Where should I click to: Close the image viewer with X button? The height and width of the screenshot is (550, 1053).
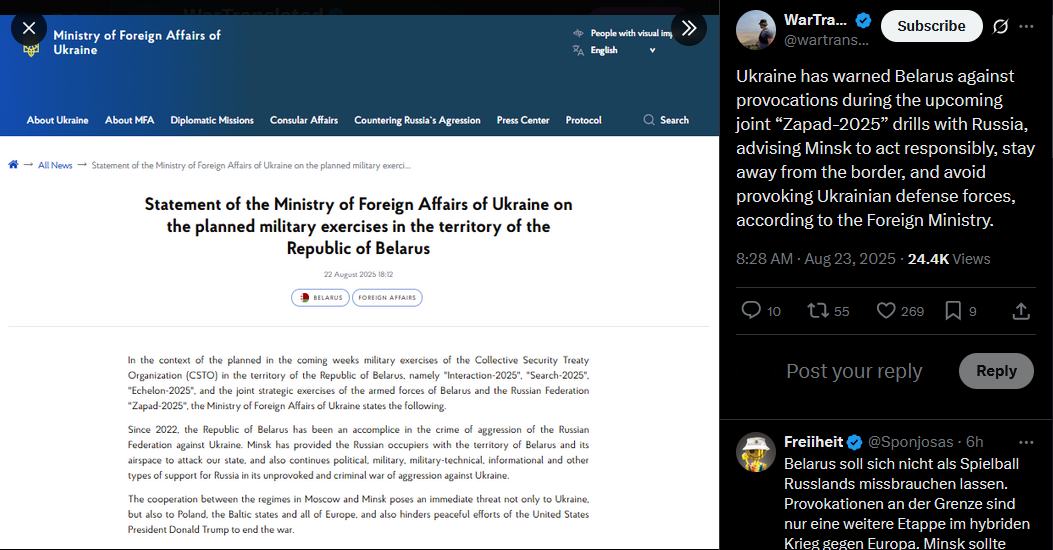pyautogui.click(x=29, y=28)
